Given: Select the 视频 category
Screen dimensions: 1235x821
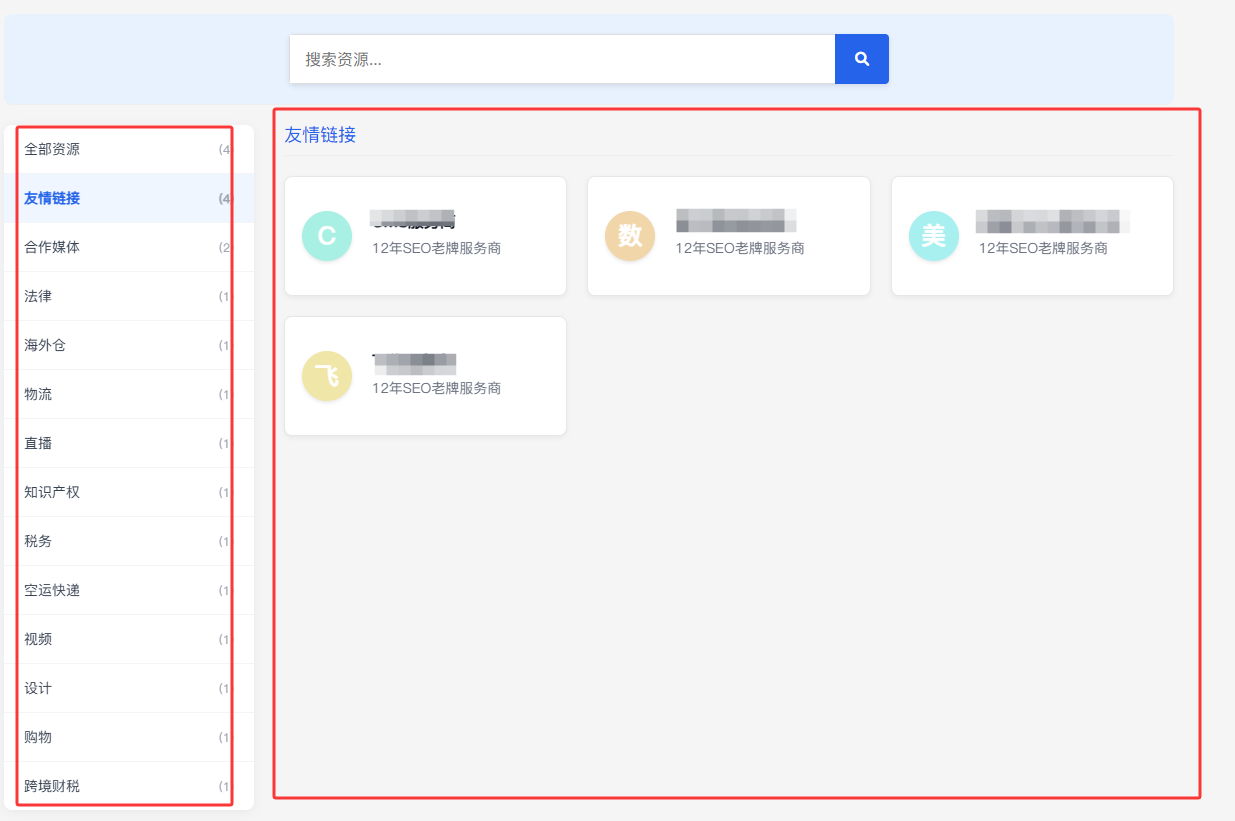Looking at the screenshot, I should click(129, 639).
